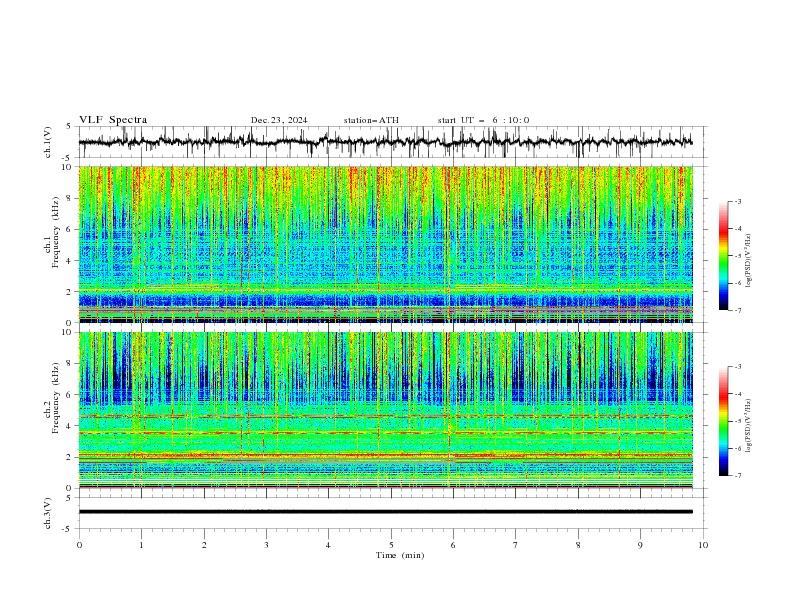Click the "-3" tick on upper color bar
792x612 pixels.
pos(737,201)
